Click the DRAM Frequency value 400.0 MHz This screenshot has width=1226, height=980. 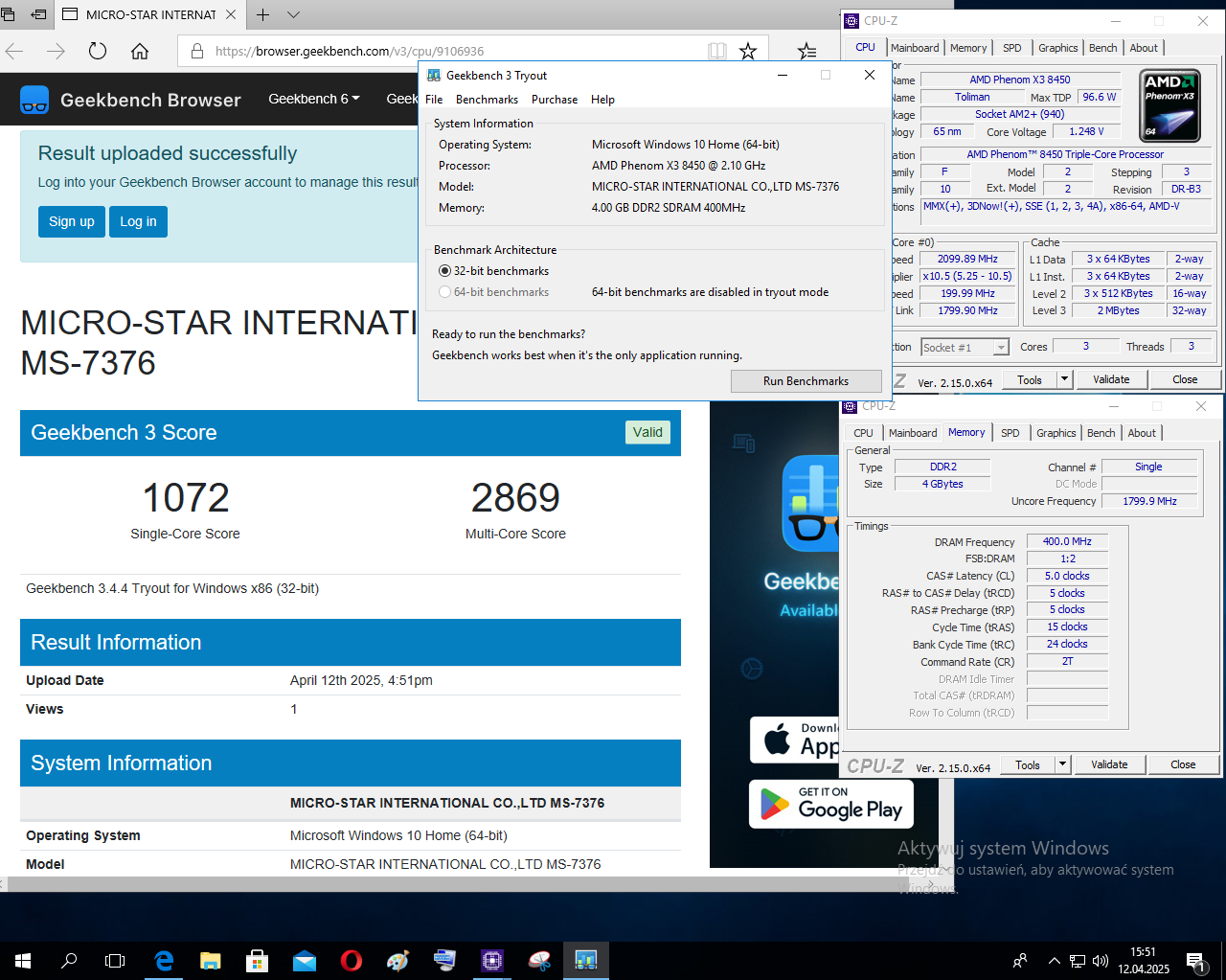click(x=1067, y=541)
